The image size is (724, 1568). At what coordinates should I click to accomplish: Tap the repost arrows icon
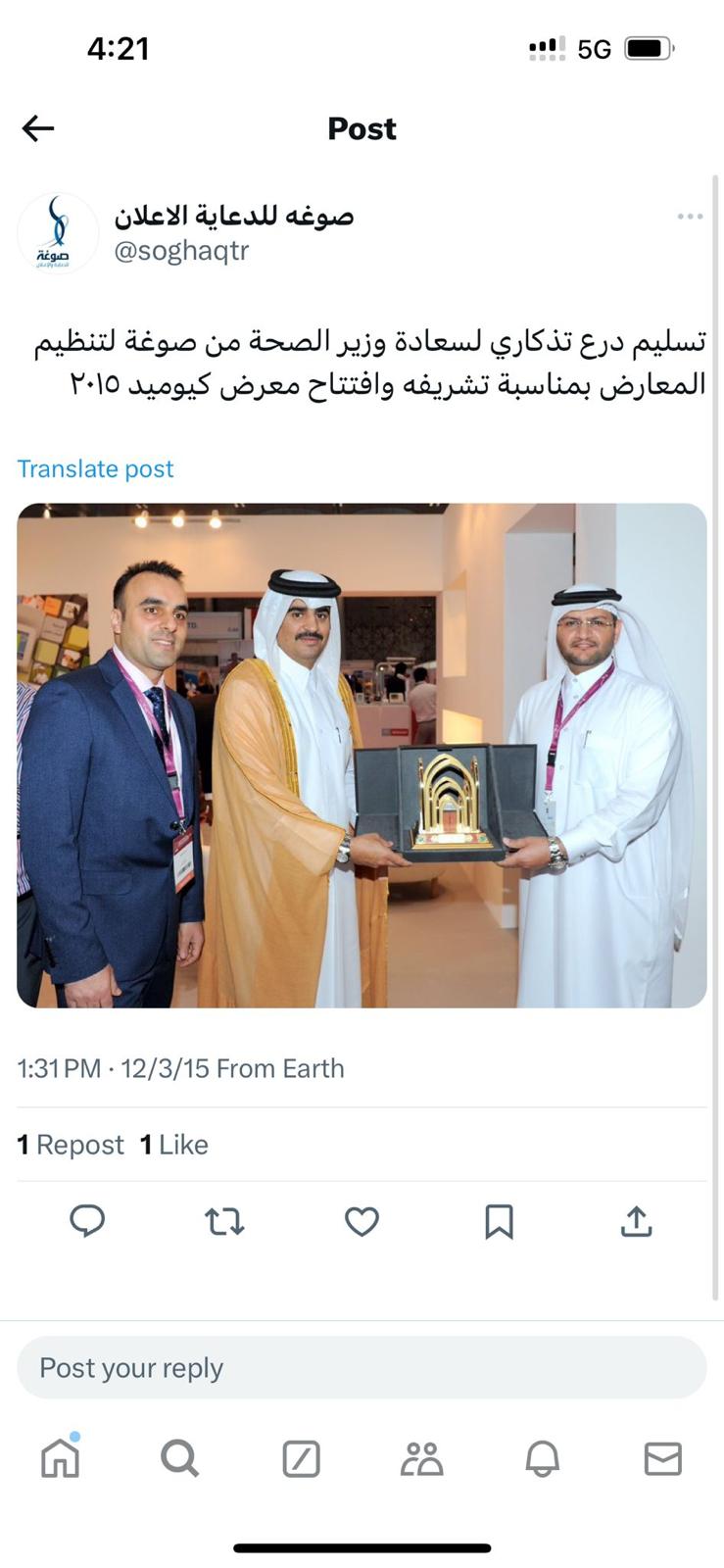[x=224, y=1221]
